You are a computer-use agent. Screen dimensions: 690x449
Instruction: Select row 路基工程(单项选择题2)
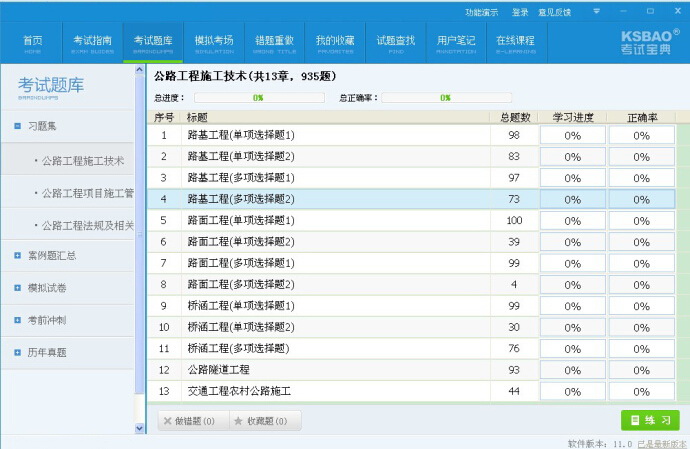(x=411, y=156)
